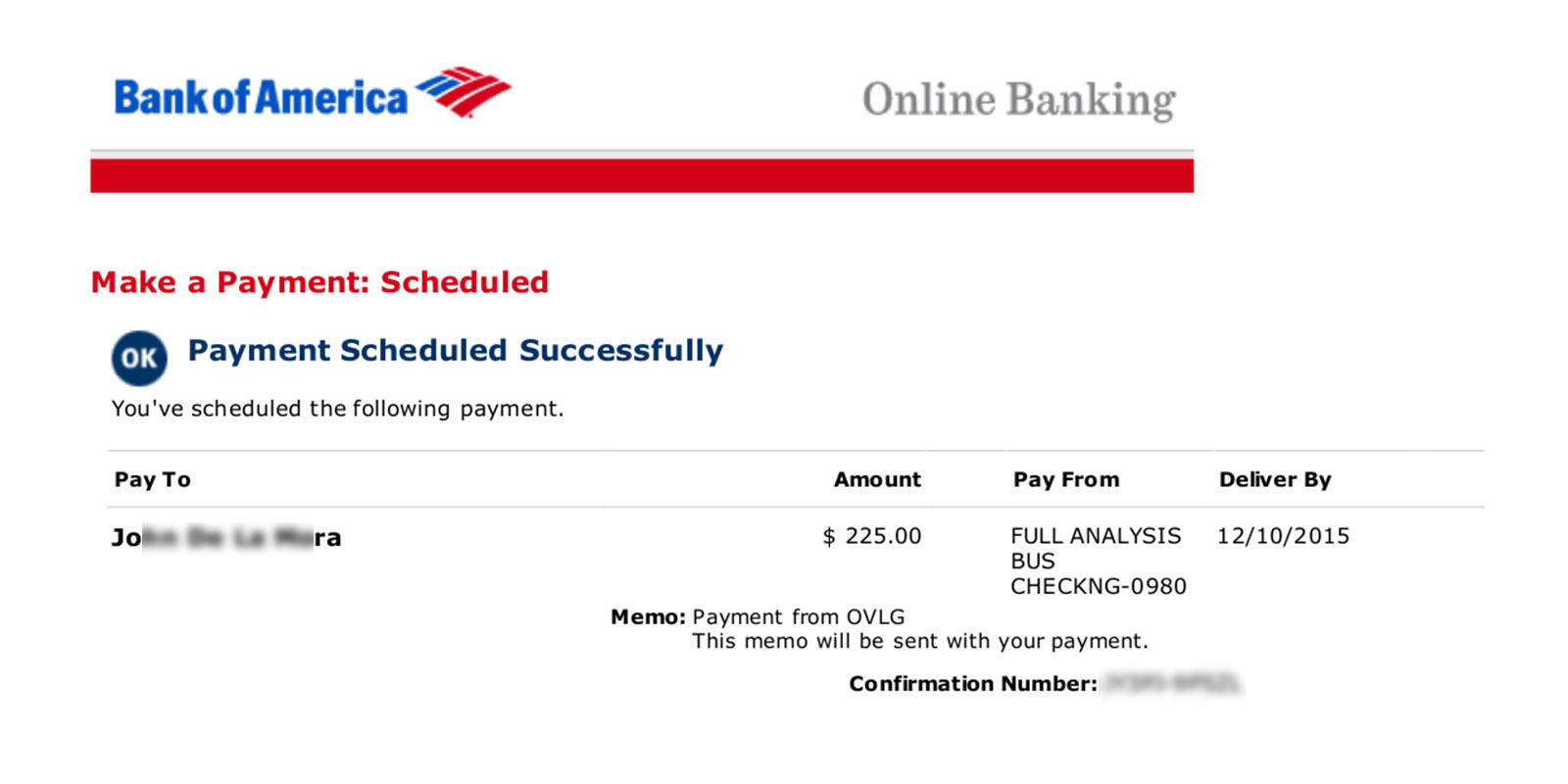Click the blurred confirmation number value
The width and height of the screenshot is (1568, 784).
[x=1172, y=683]
